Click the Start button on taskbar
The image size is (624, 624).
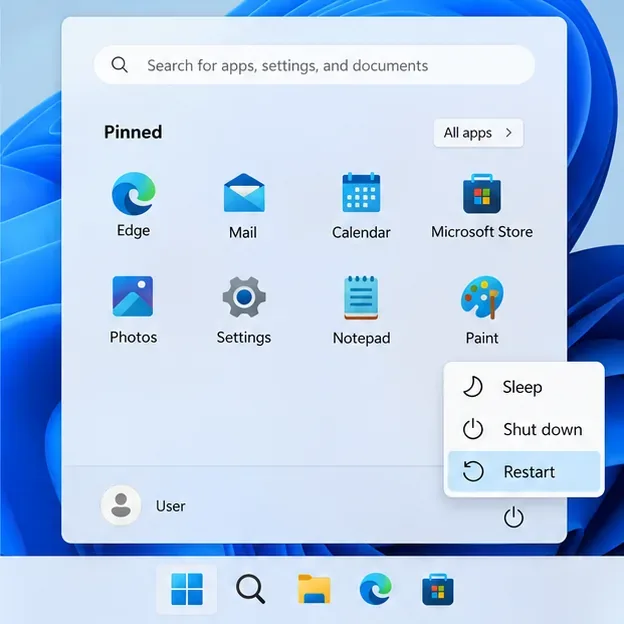[x=187, y=589]
